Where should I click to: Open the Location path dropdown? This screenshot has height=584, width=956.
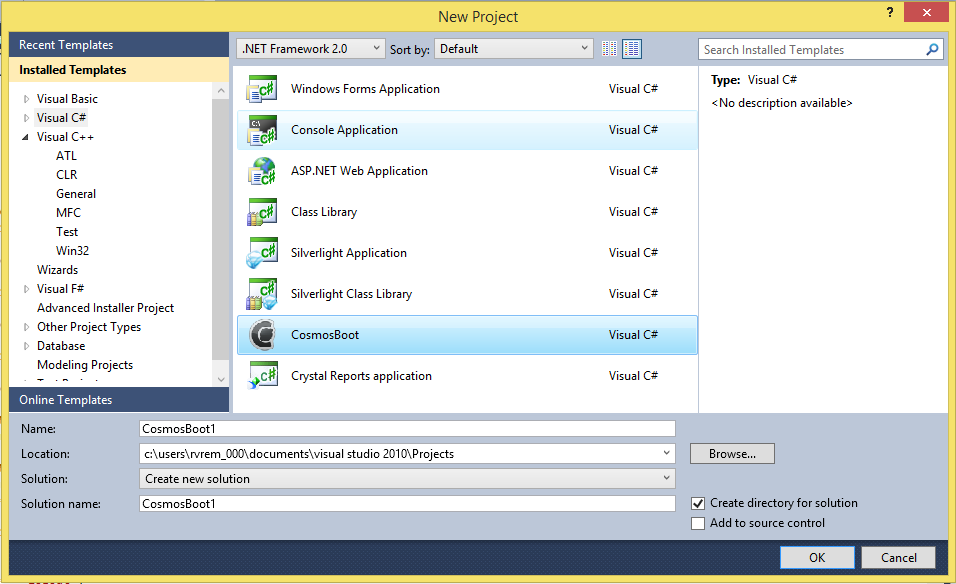point(666,454)
